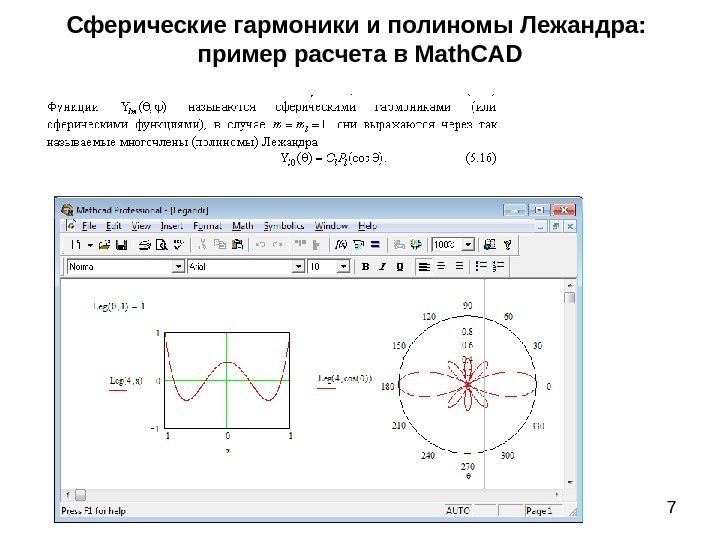The image size is (720, 540).
Task: Click the Help question mark icon
Action: (x=507, y=245)
